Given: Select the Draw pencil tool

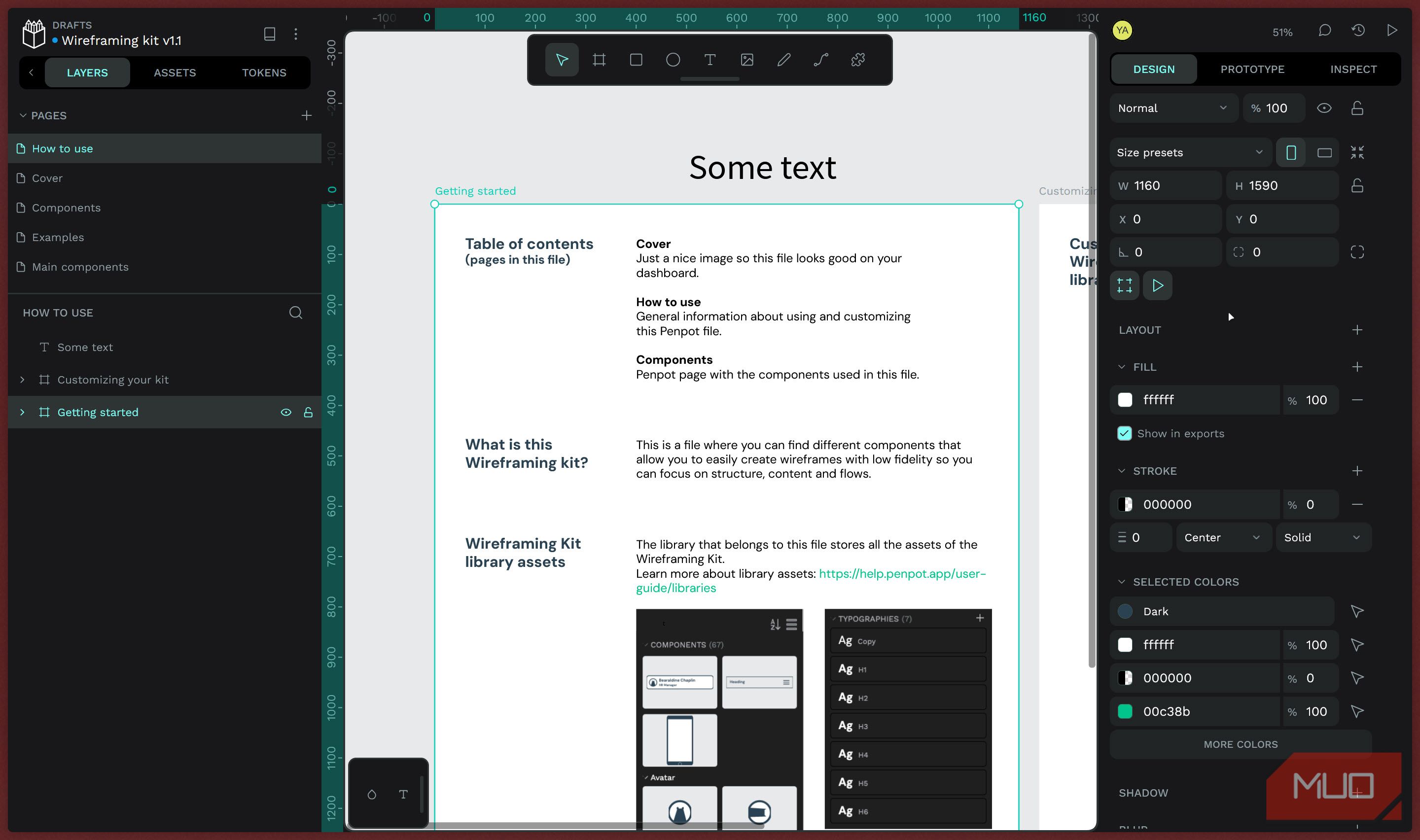Looking at the screenshot, I should click(x=784, y=60).
